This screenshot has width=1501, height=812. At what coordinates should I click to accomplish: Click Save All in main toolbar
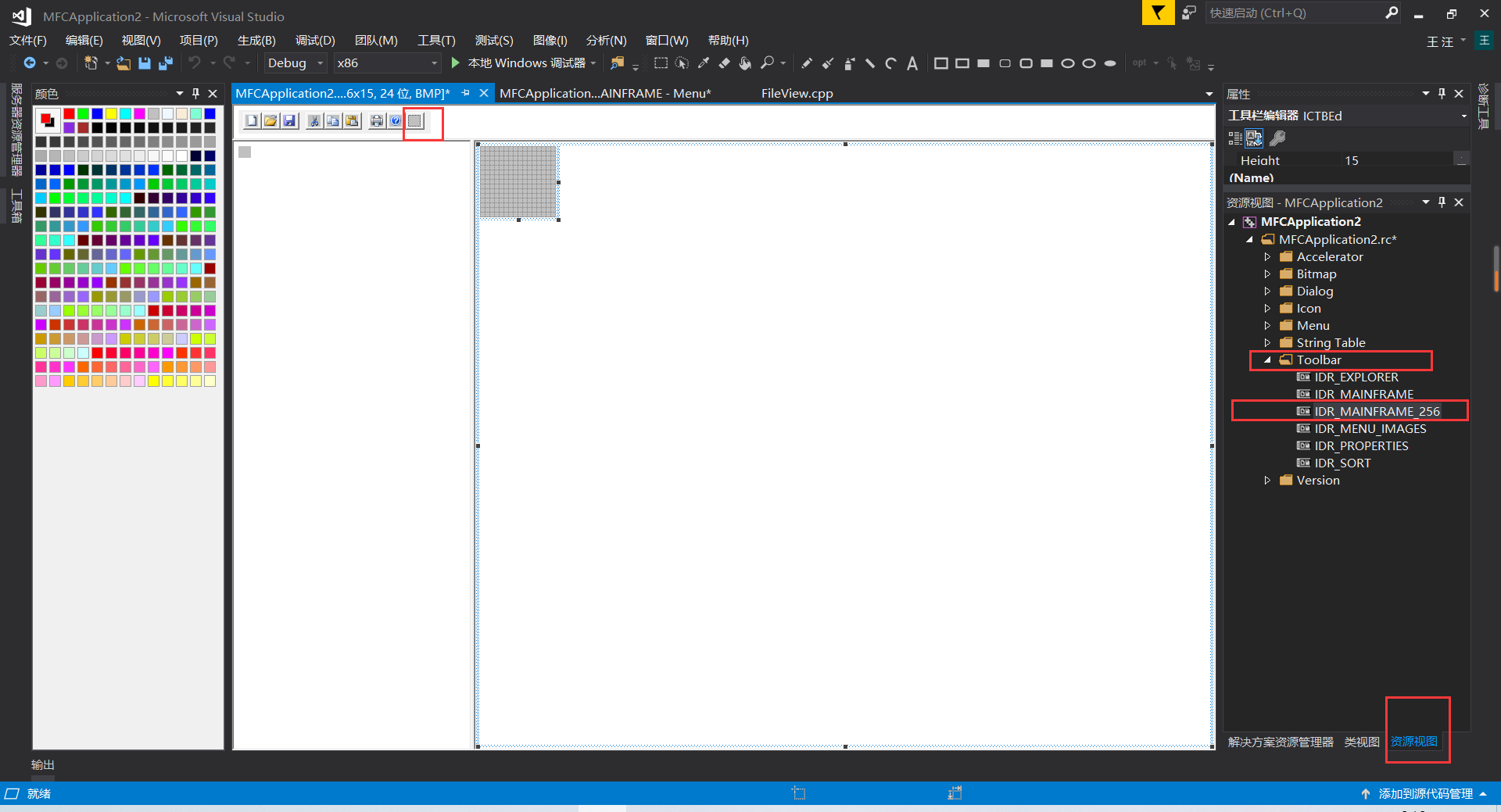pos(166,63)
